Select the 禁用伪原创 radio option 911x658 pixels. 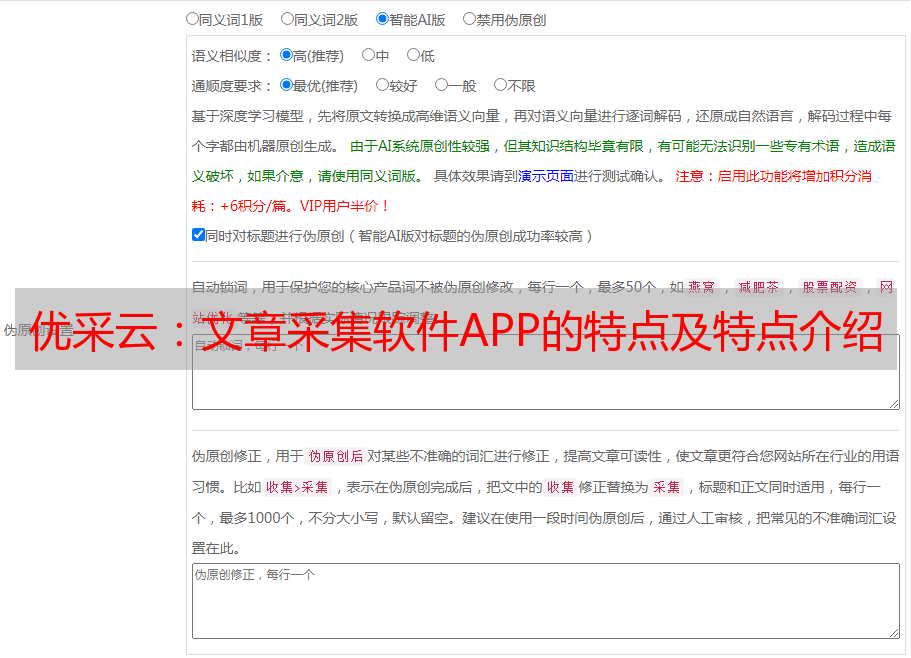click(469, 19)
